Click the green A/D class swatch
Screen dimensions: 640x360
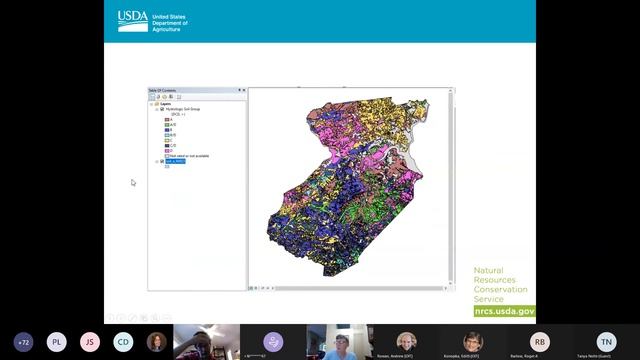click(167, 125)
